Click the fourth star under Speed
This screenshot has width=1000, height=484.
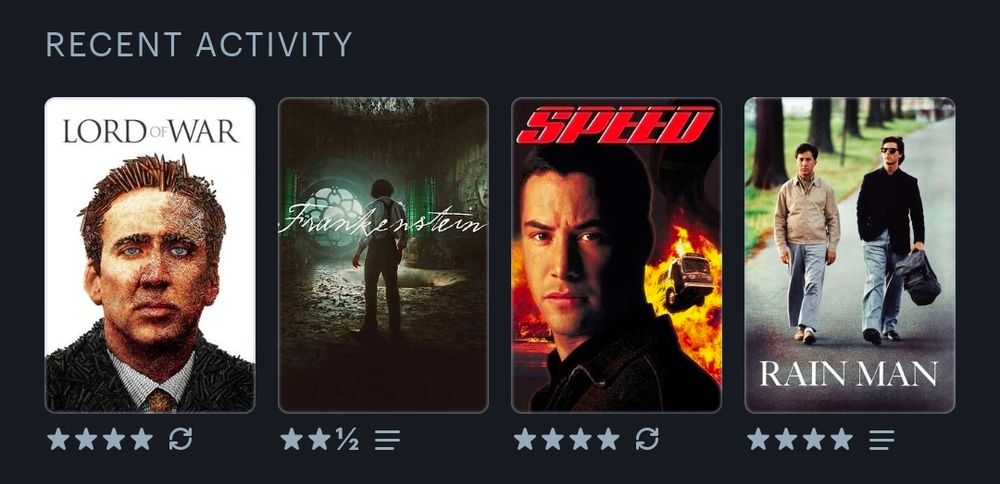click(608, 439)
